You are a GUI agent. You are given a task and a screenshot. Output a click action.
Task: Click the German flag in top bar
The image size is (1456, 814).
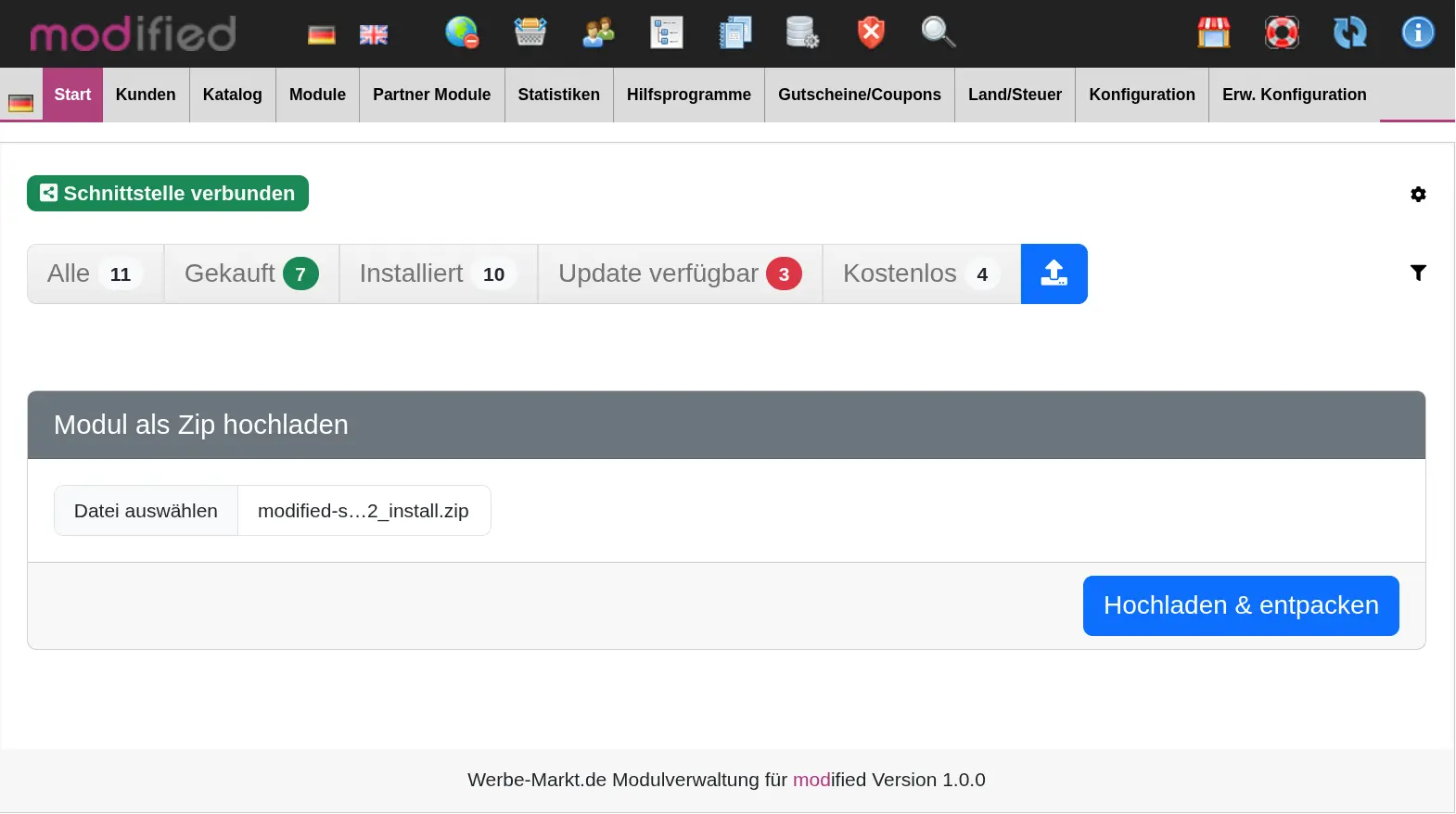coord(321,34)
